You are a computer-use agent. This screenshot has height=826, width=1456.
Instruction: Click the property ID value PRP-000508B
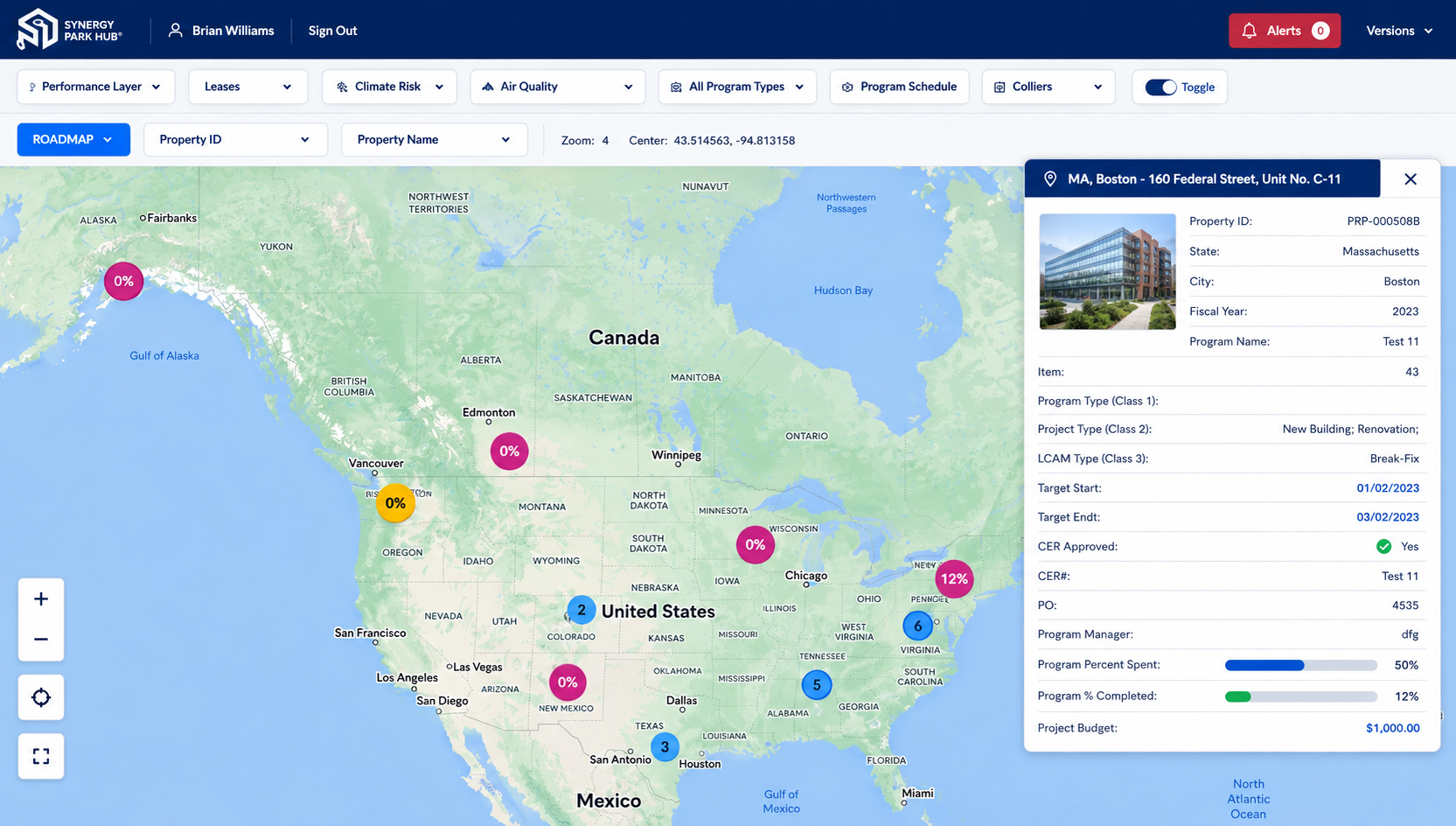pos(1383,221)
